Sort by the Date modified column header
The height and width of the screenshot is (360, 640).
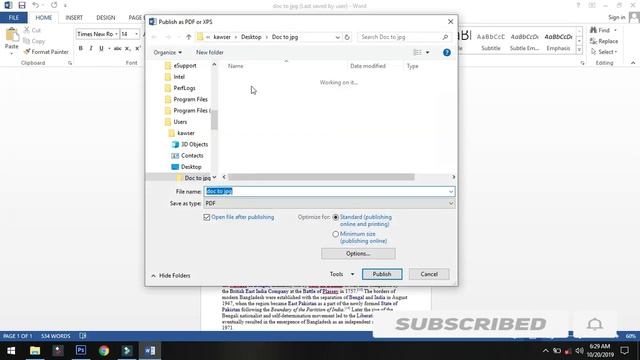coord(368,66)
